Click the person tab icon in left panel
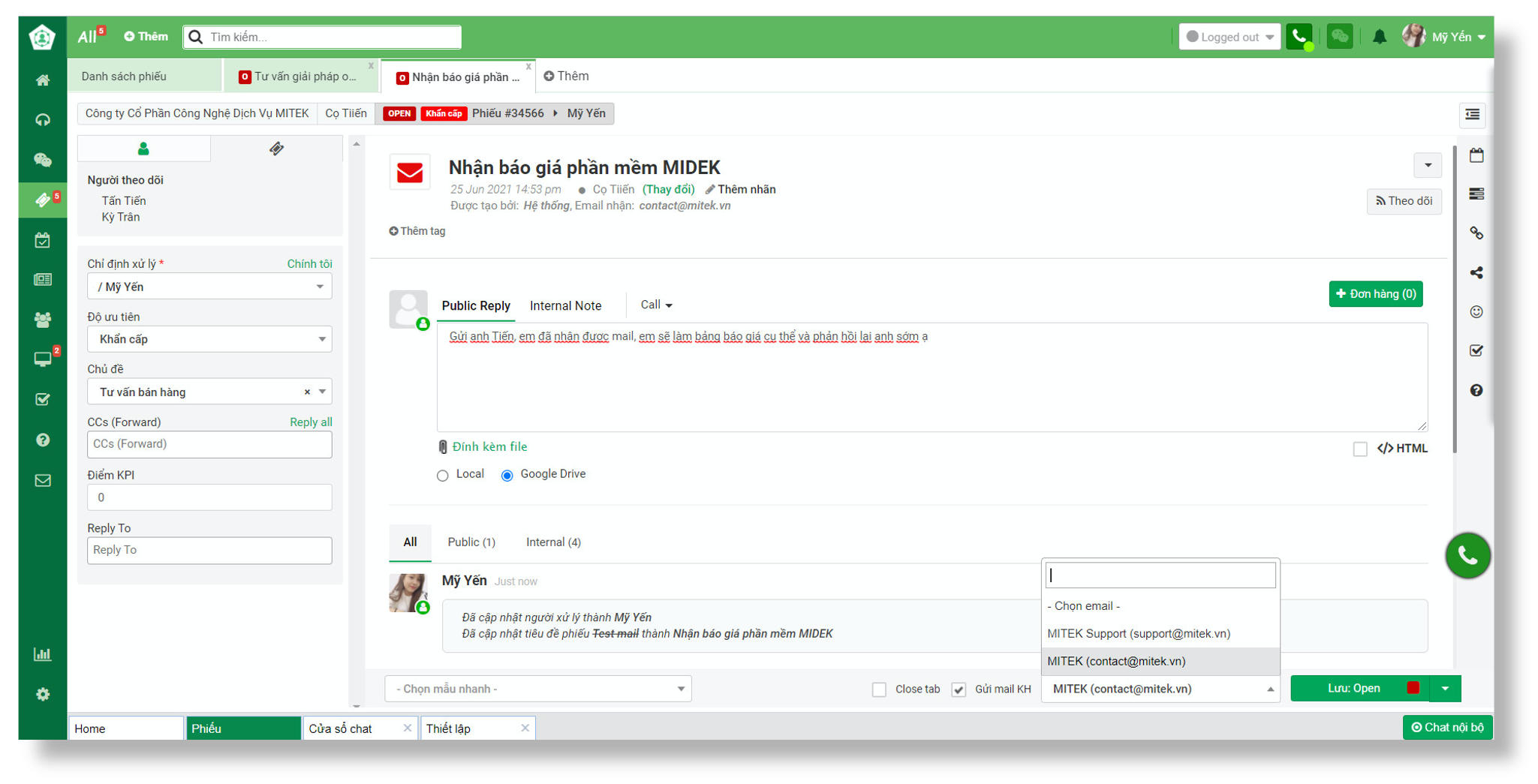The width and height of the screenshot is (1538, 784). coord(143,149)
